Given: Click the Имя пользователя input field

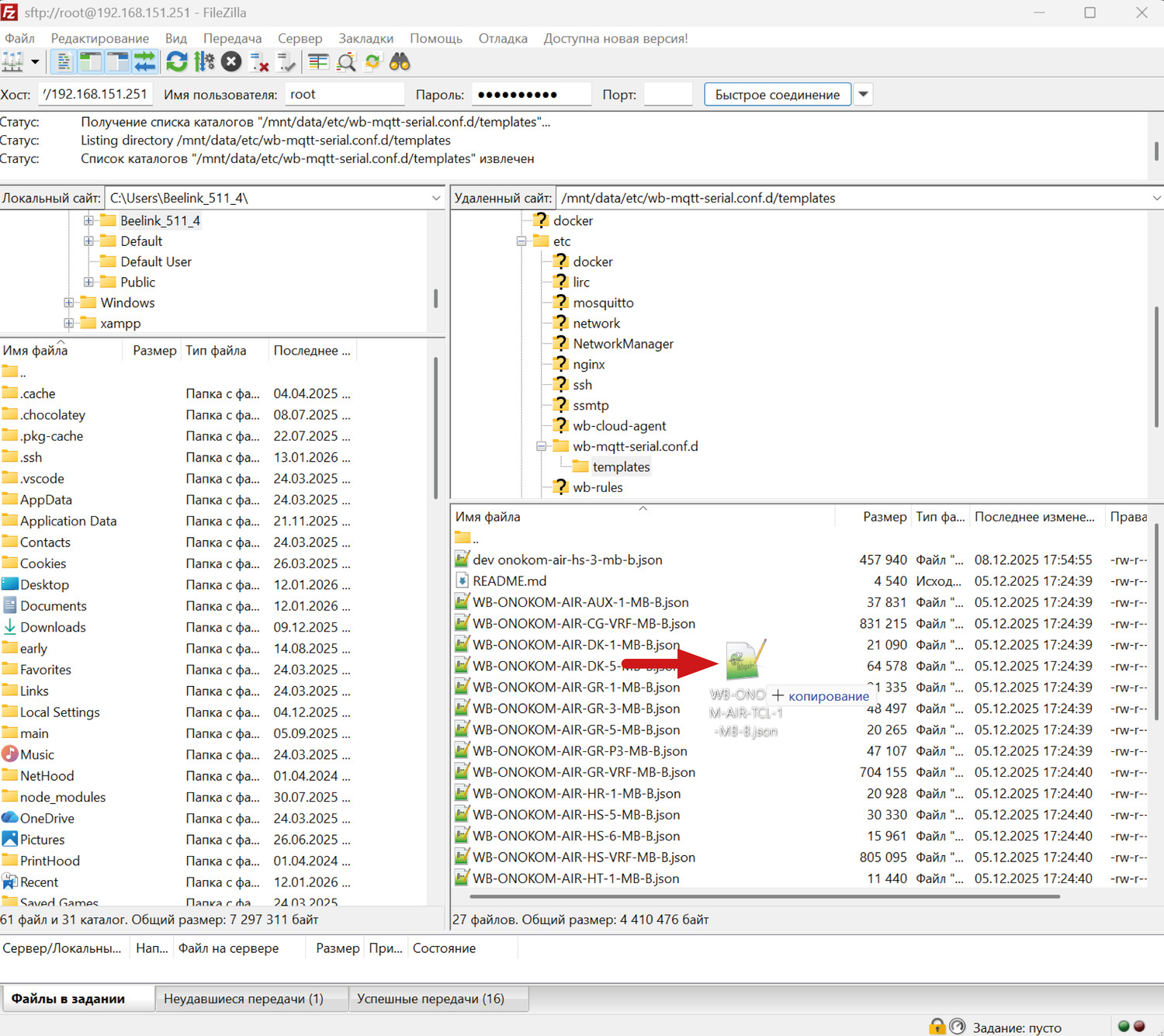Looking at the screenshot, I should click(345, 94).
